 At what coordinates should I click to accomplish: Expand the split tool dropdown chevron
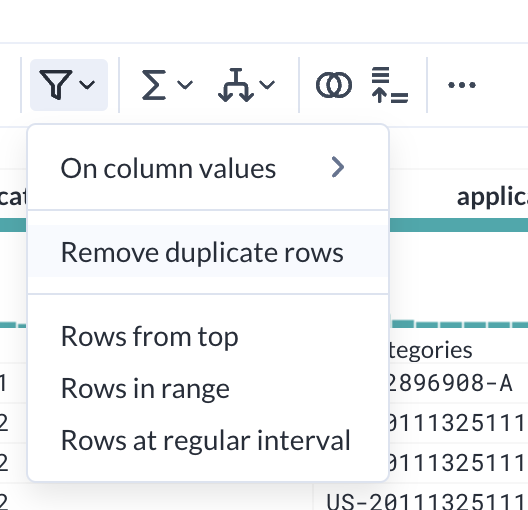pos(267,85)
